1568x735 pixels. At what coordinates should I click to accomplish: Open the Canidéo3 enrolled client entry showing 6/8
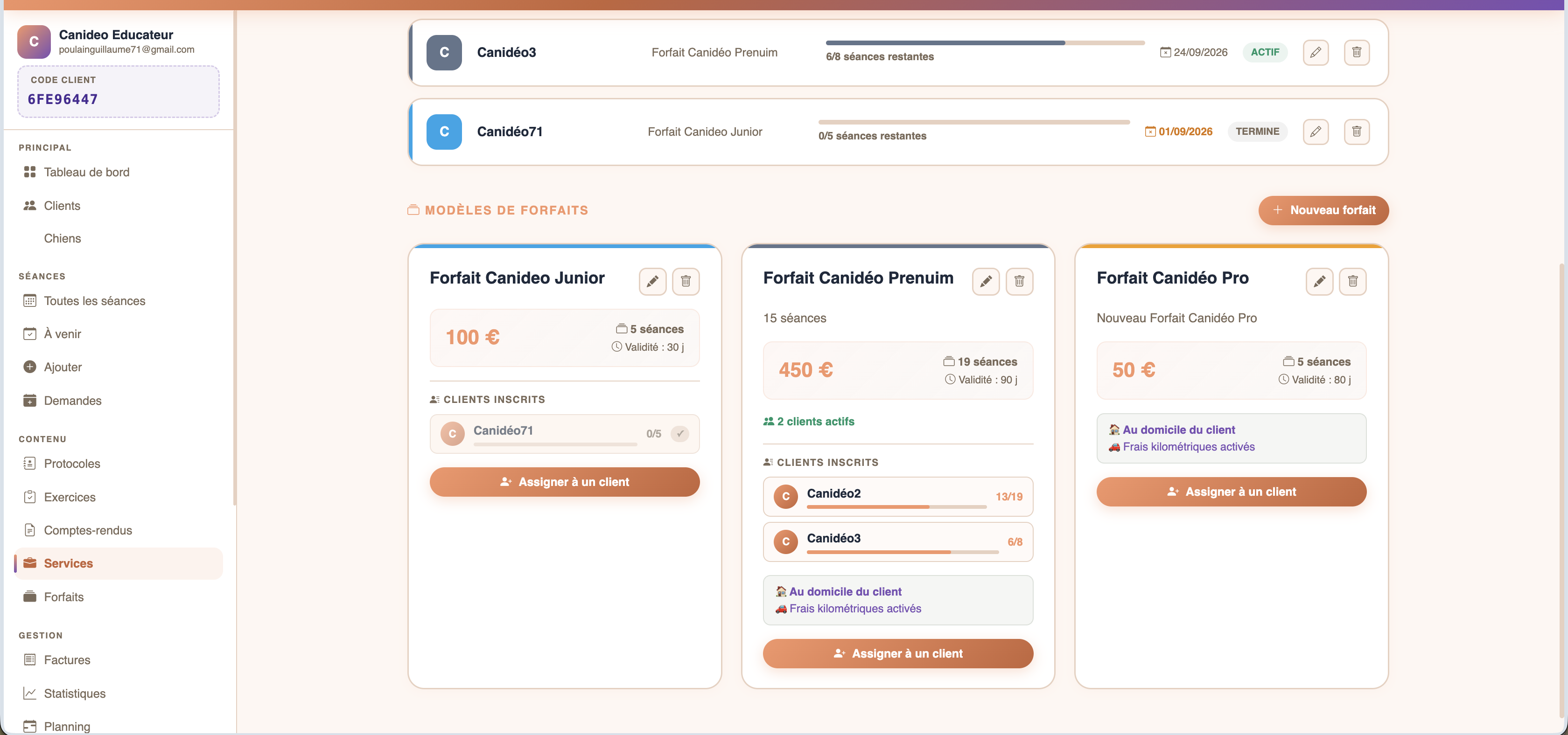[x=898, y=541]
